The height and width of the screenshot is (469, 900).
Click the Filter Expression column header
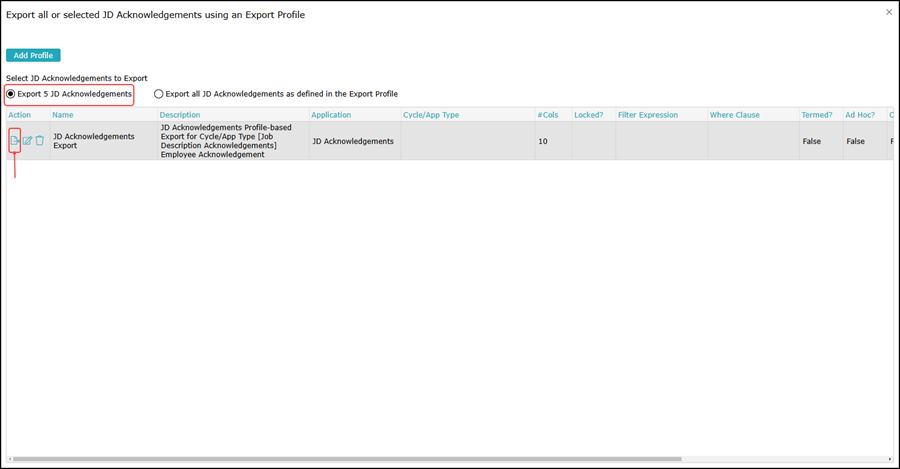click(648, 115)
